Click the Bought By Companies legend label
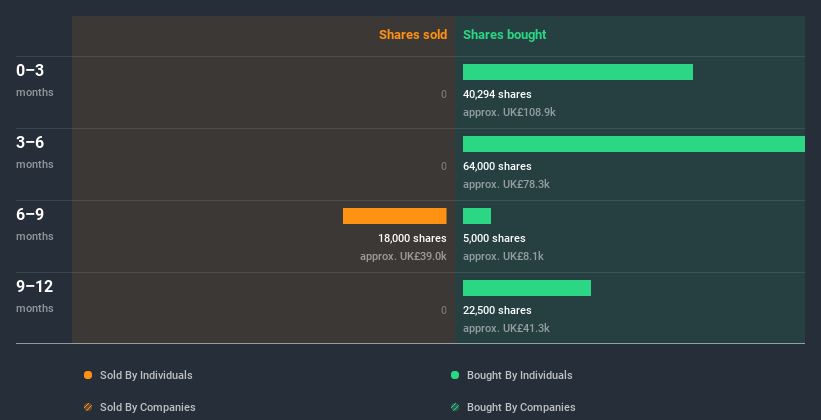Viewport: 821px width, 420px height. pos(521,407)
